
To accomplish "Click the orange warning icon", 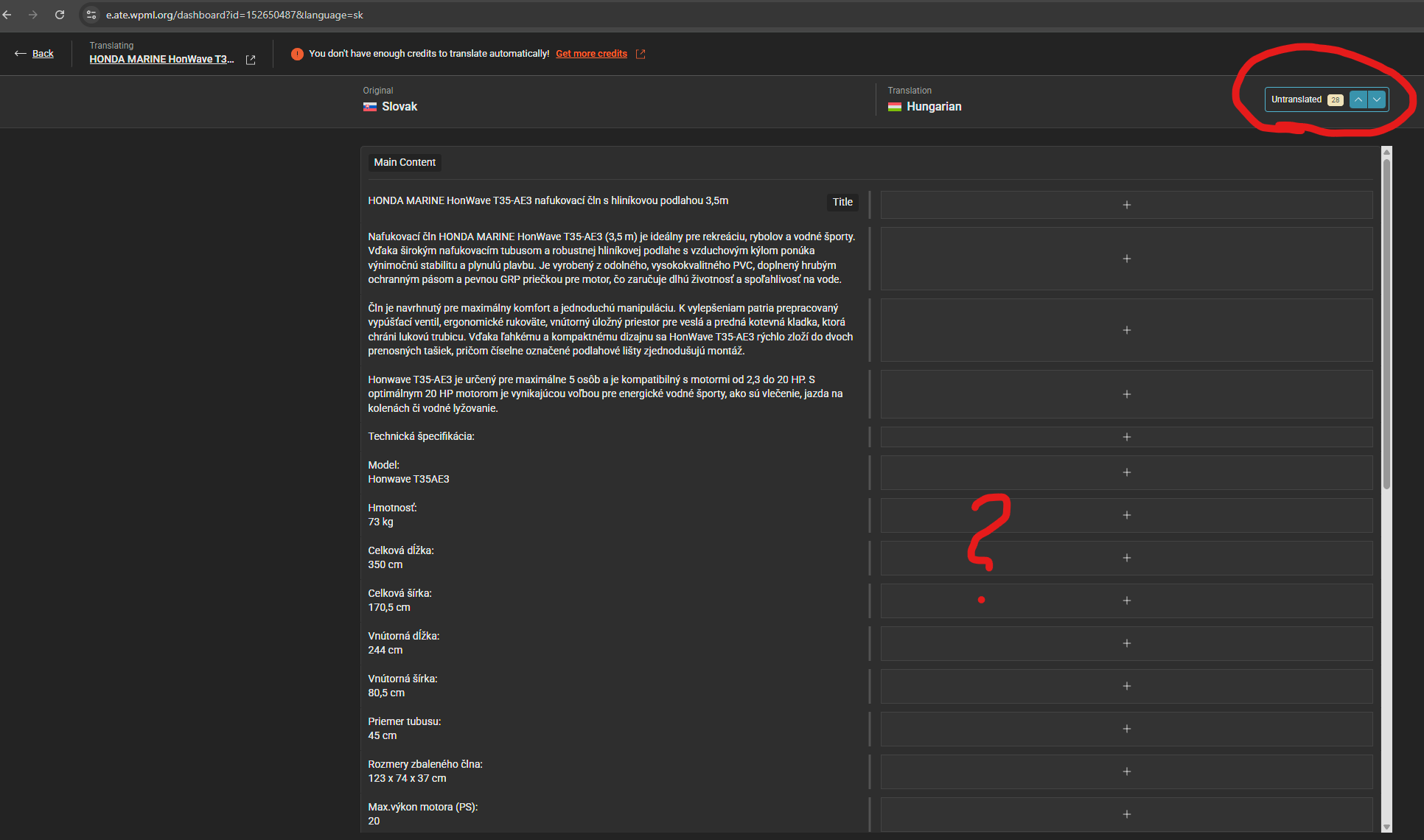I will (297, 54).
